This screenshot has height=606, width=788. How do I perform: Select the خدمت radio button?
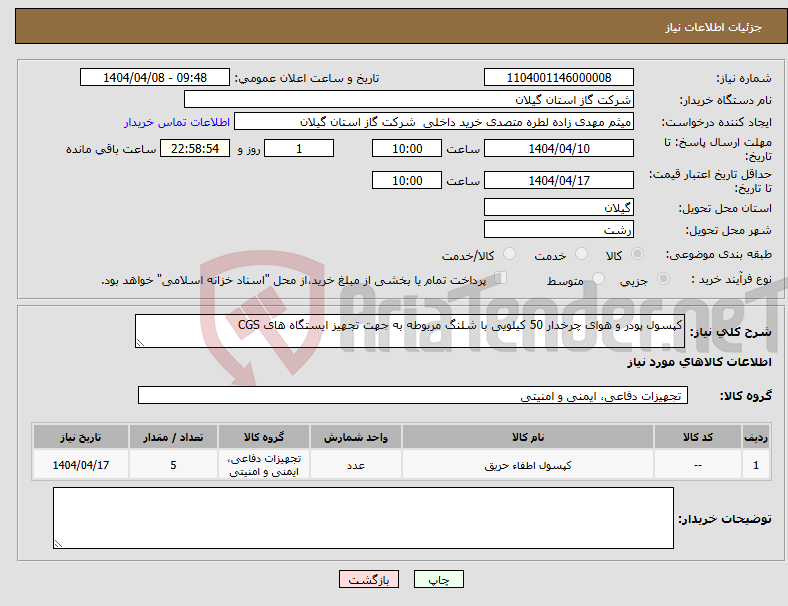[581, 254]
